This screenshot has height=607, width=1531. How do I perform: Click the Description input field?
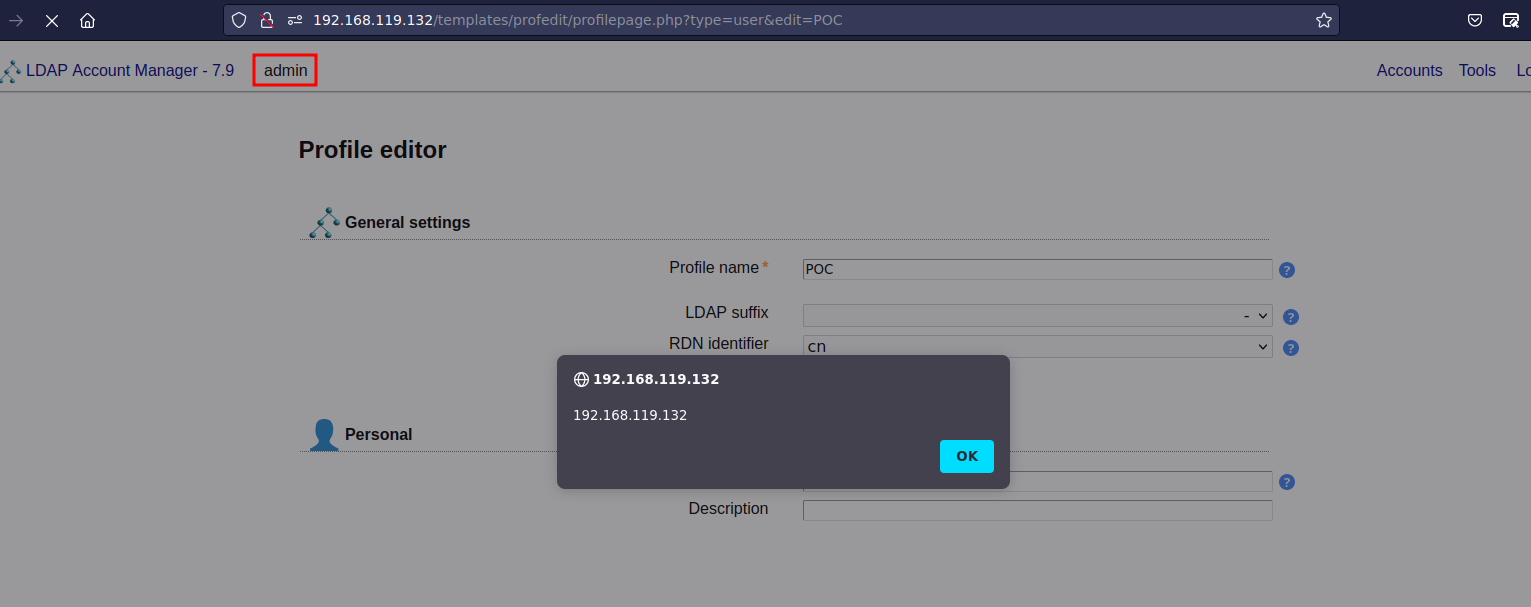coord(1037,510)
